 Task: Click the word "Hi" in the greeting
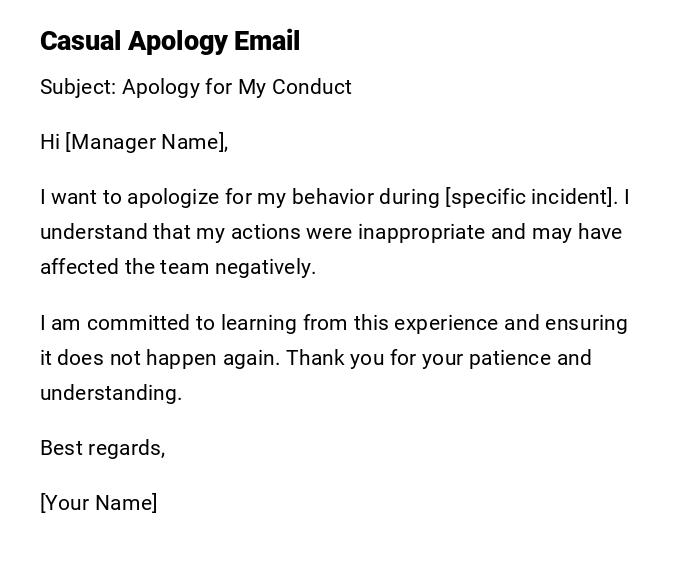pos(50,142)
